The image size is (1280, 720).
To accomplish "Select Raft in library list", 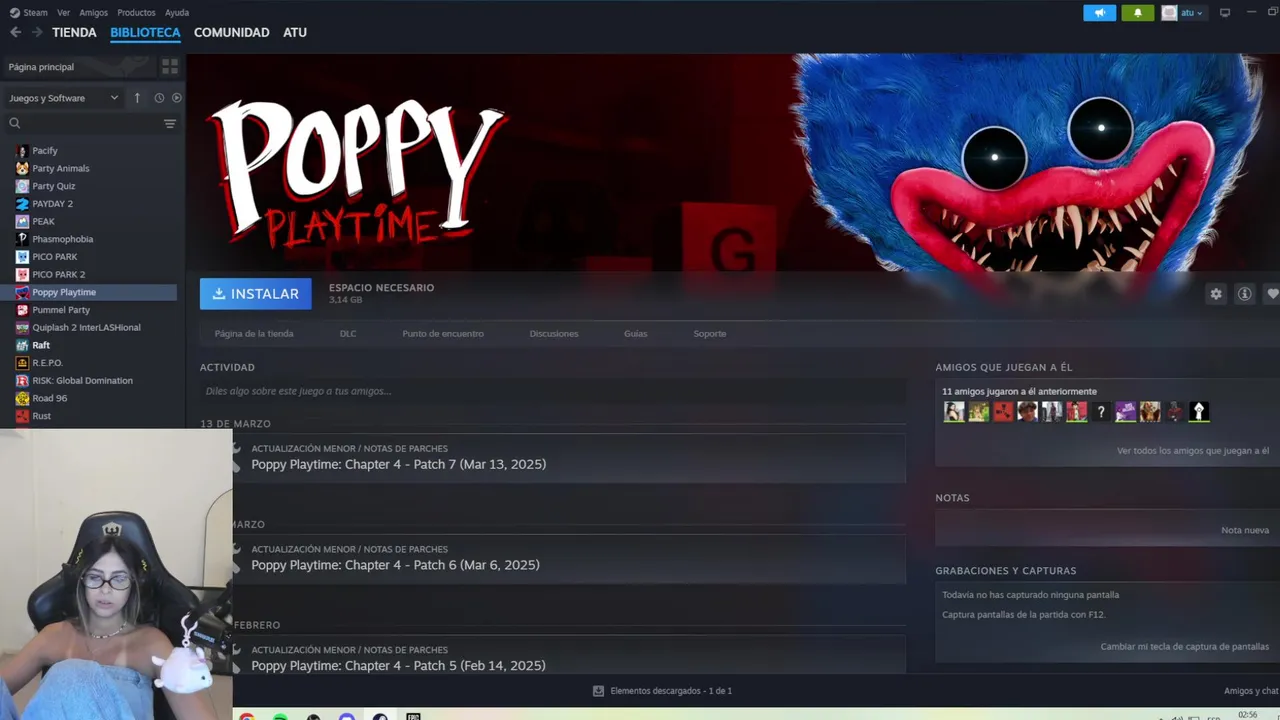I will 41,345.
